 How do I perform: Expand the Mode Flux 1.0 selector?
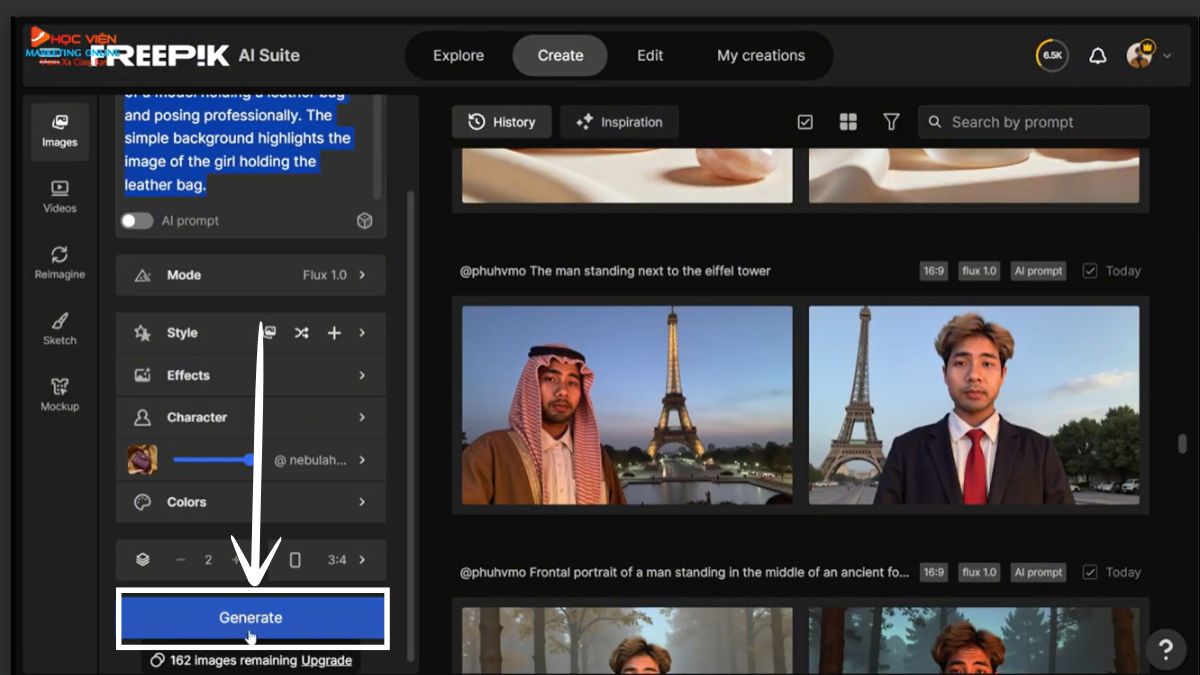(x=250, y=275)
